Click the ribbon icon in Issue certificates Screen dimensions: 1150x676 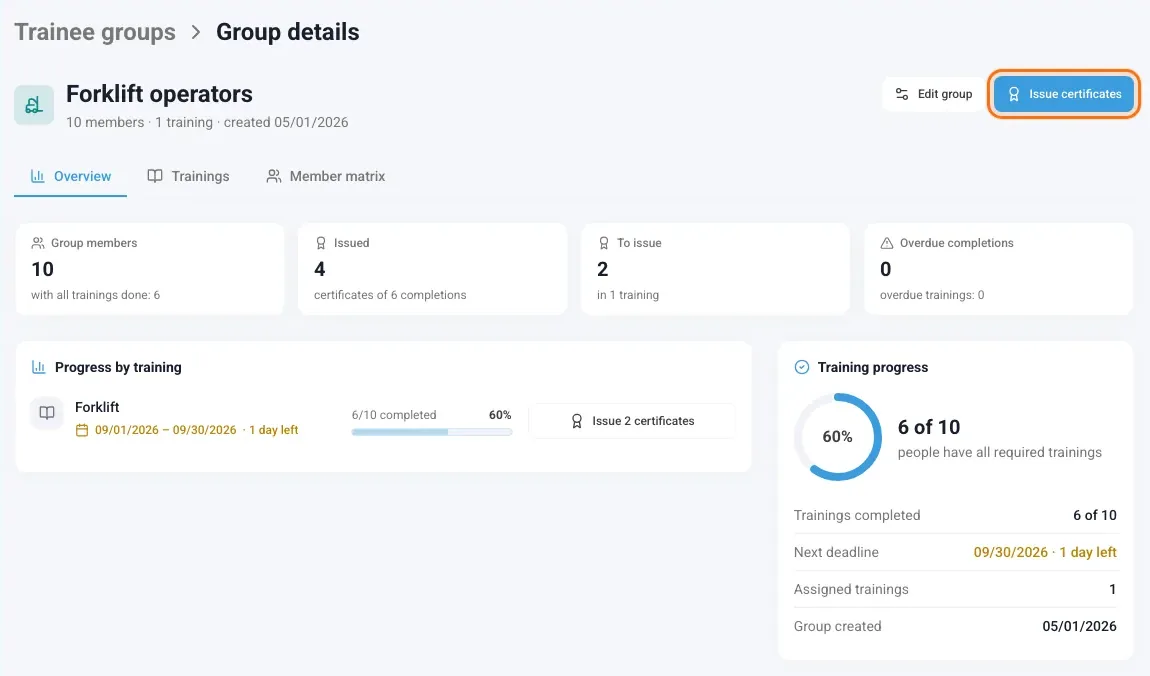pyautogui.click(x=1014, y=95)
